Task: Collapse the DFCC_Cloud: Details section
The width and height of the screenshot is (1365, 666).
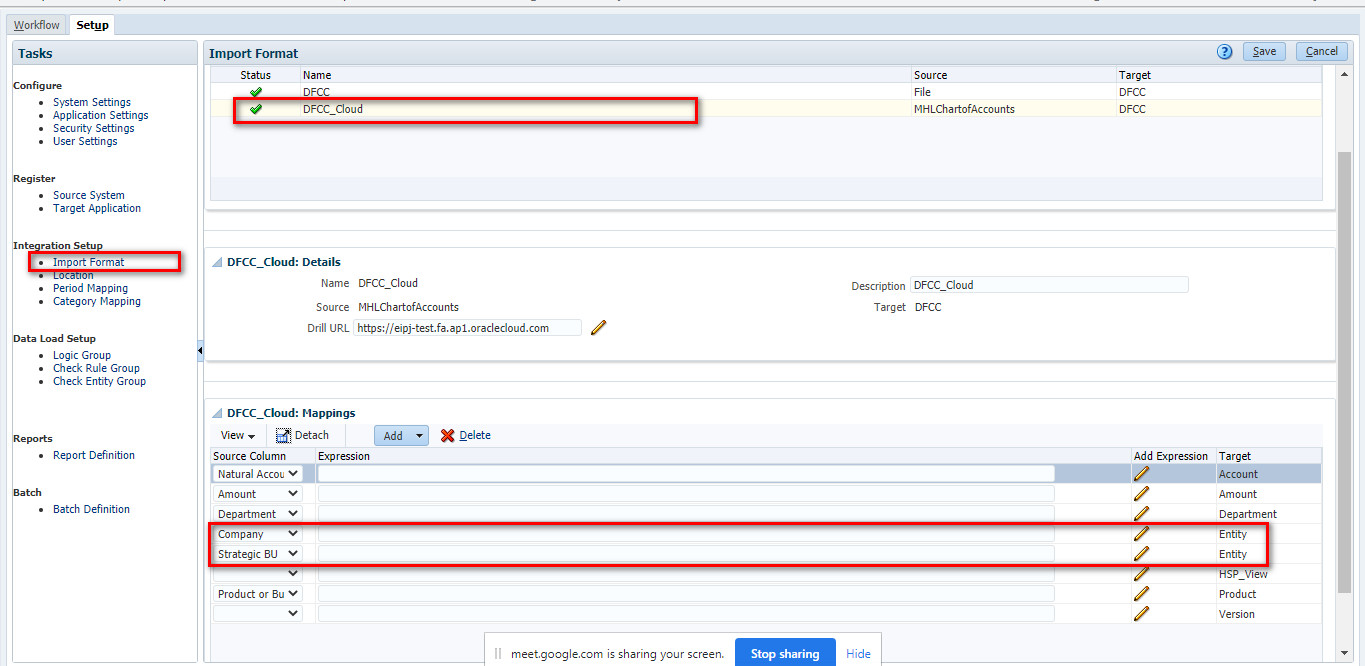Action: 217,262
